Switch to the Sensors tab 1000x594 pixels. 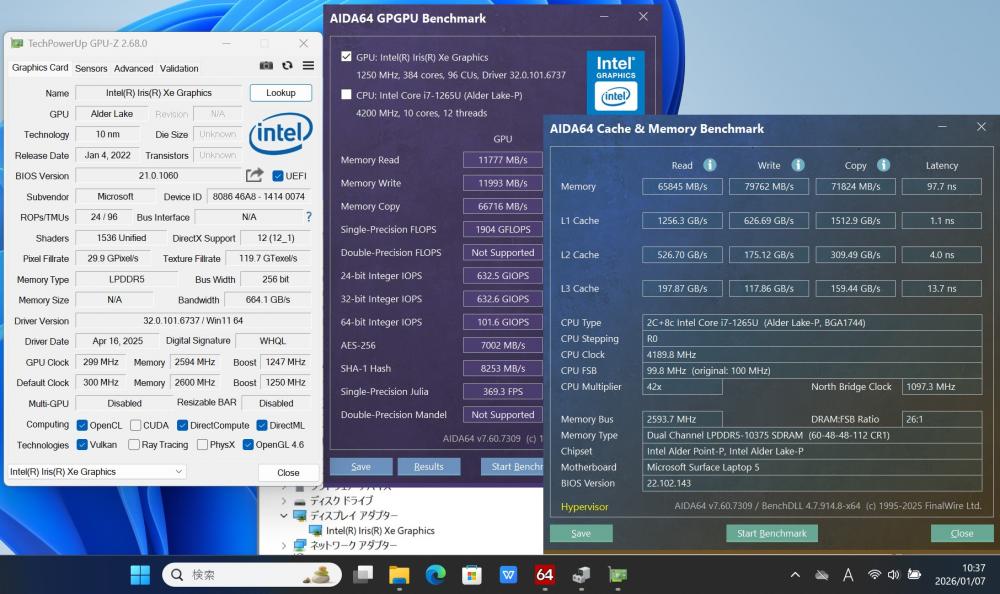(91, 69)
